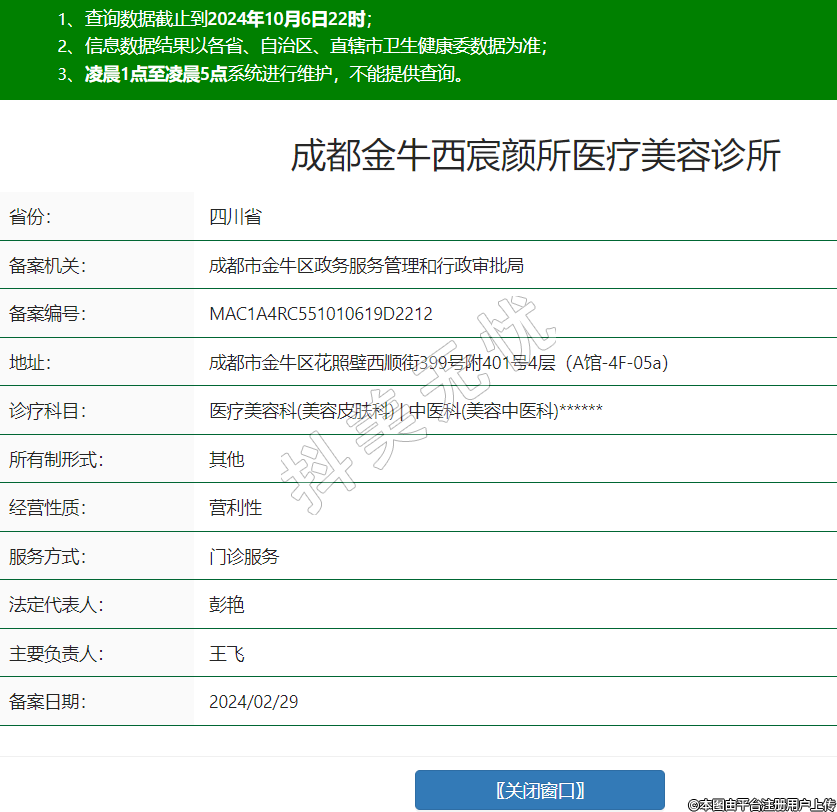The height and width of the screenshot is (812, 837).
Task: Click the notice about 查询数据截止 time
Action: [x=215, y=18]
